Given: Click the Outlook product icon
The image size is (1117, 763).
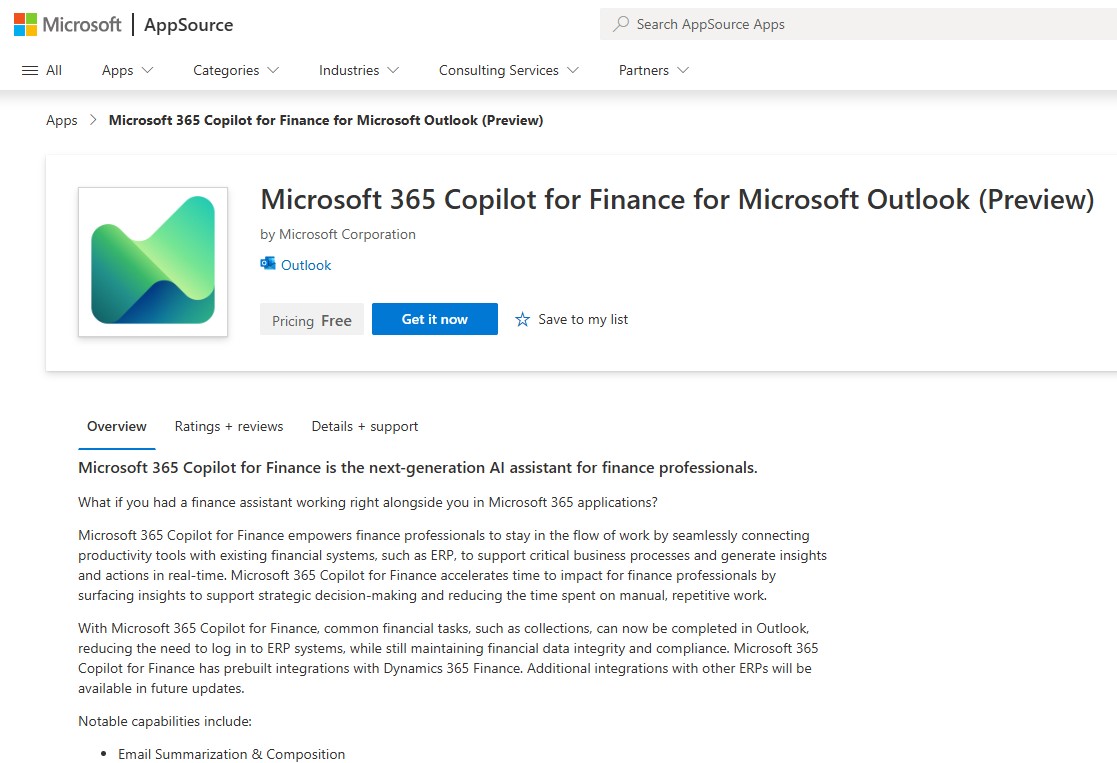Looking at the screenshot, I should coord(268,264).
